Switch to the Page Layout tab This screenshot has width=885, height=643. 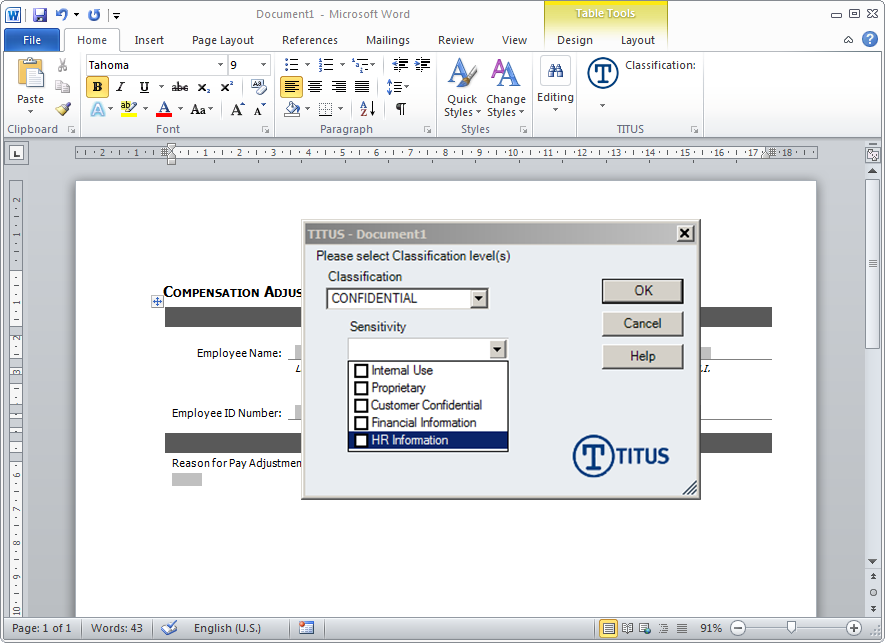tap(223, 40)
